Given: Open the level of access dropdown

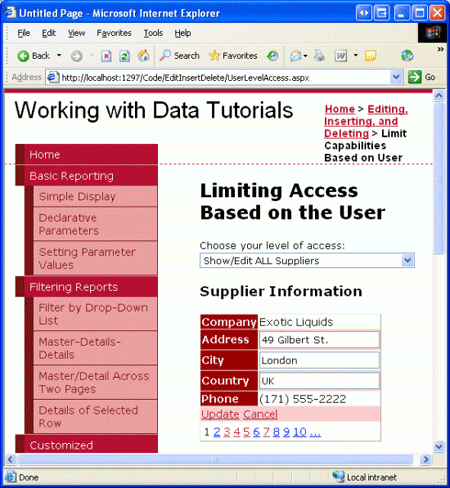Looking at the screenshot, I should (307, 260).
